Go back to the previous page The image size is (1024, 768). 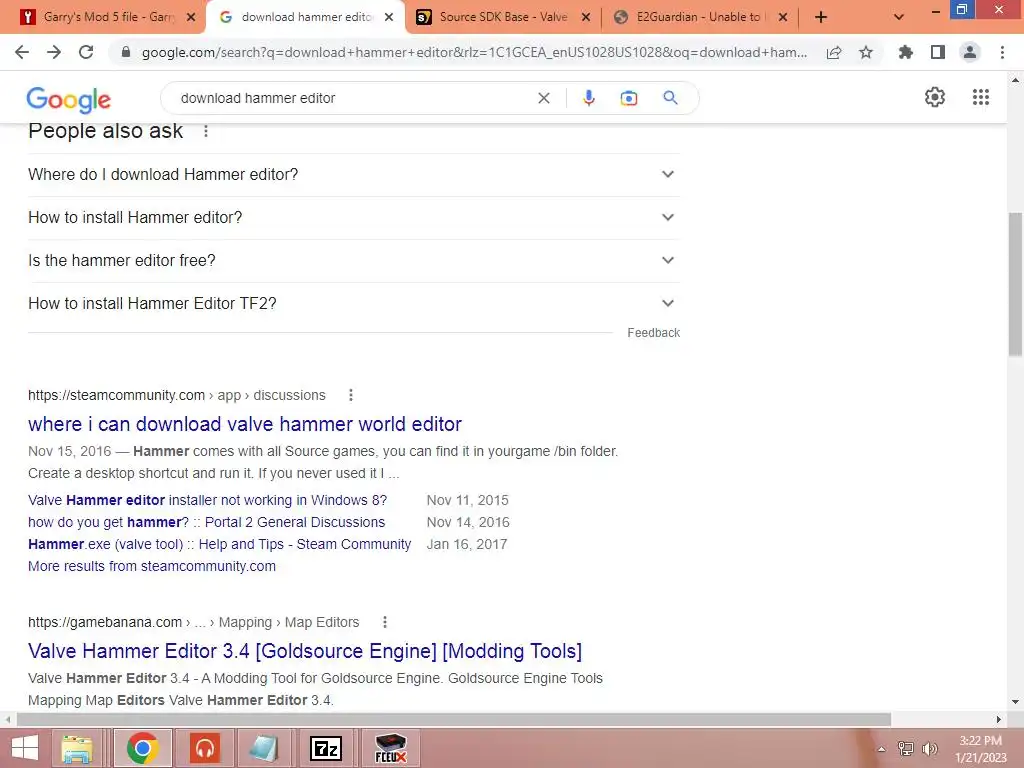click(x=22, y=52)
